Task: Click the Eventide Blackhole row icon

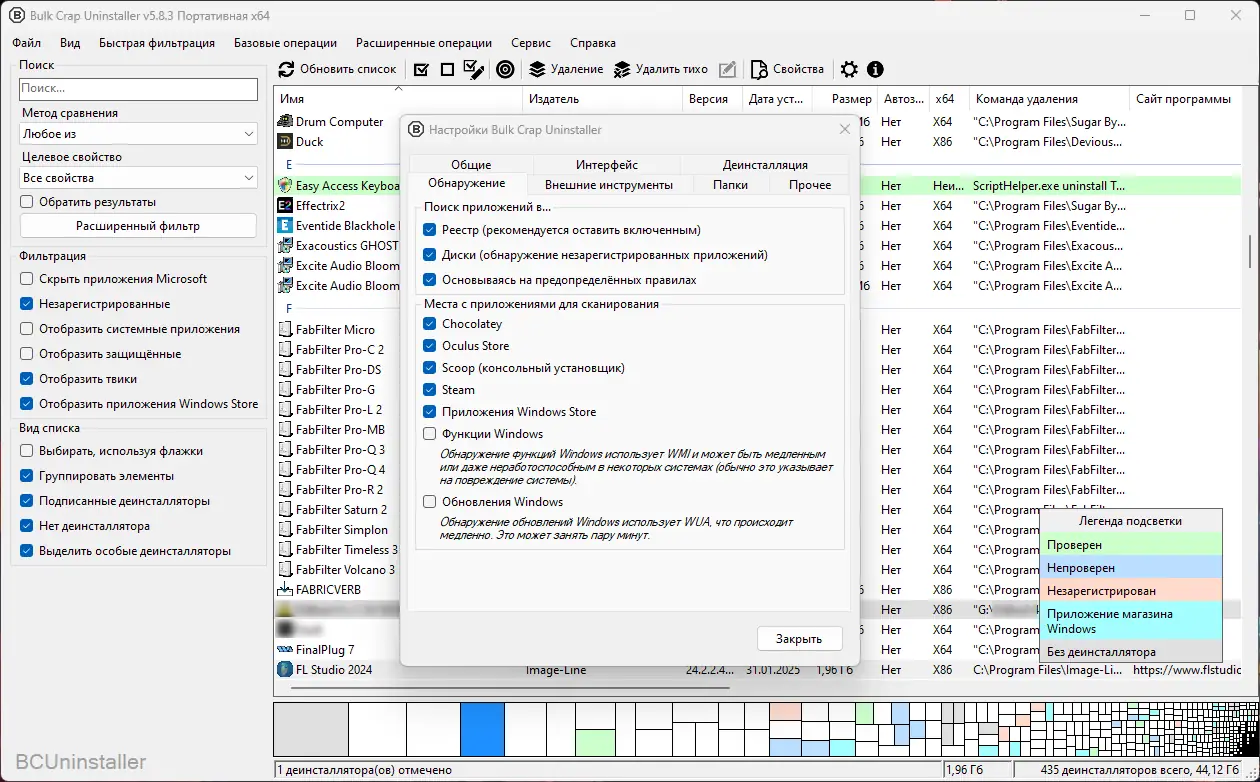Action: tap(285, 226)
